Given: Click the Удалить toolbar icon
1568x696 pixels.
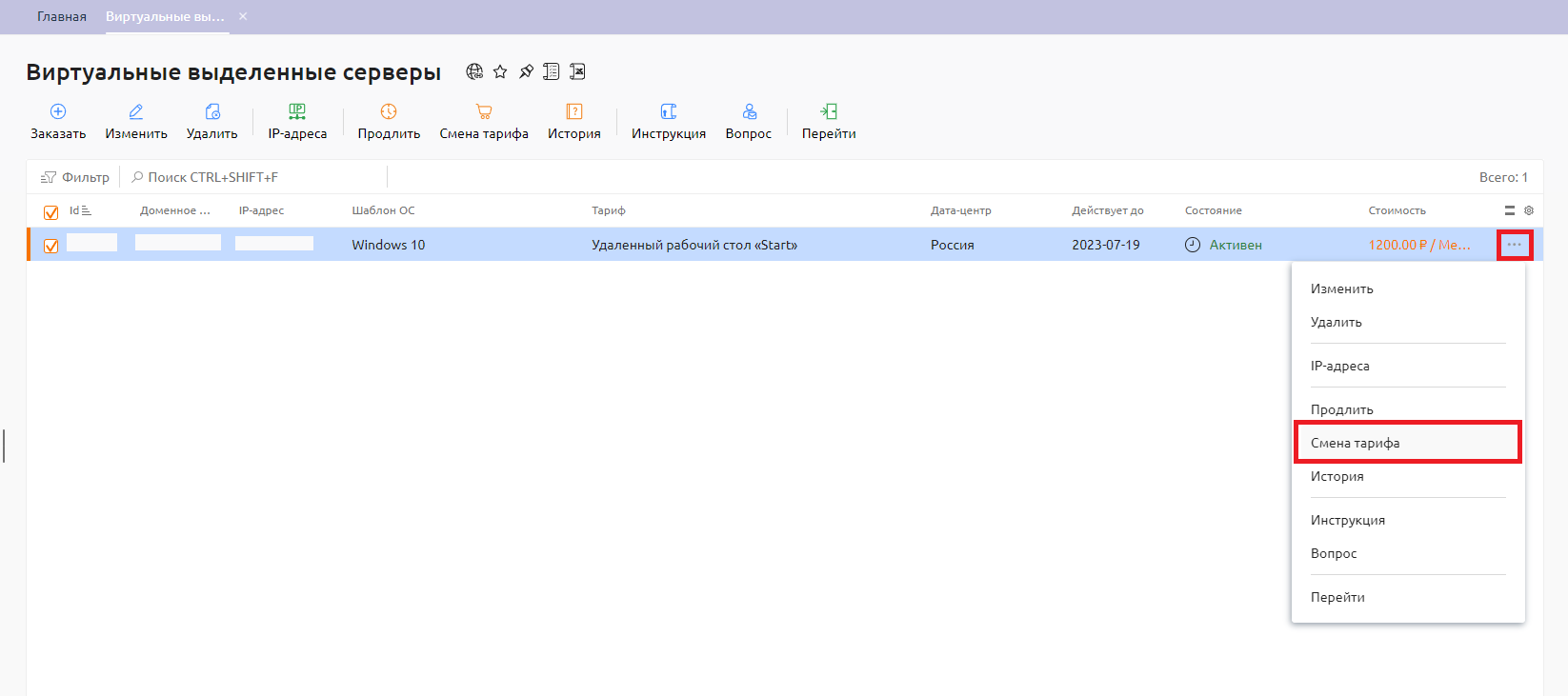Looking at the screenshot, I should pos(212,111).
